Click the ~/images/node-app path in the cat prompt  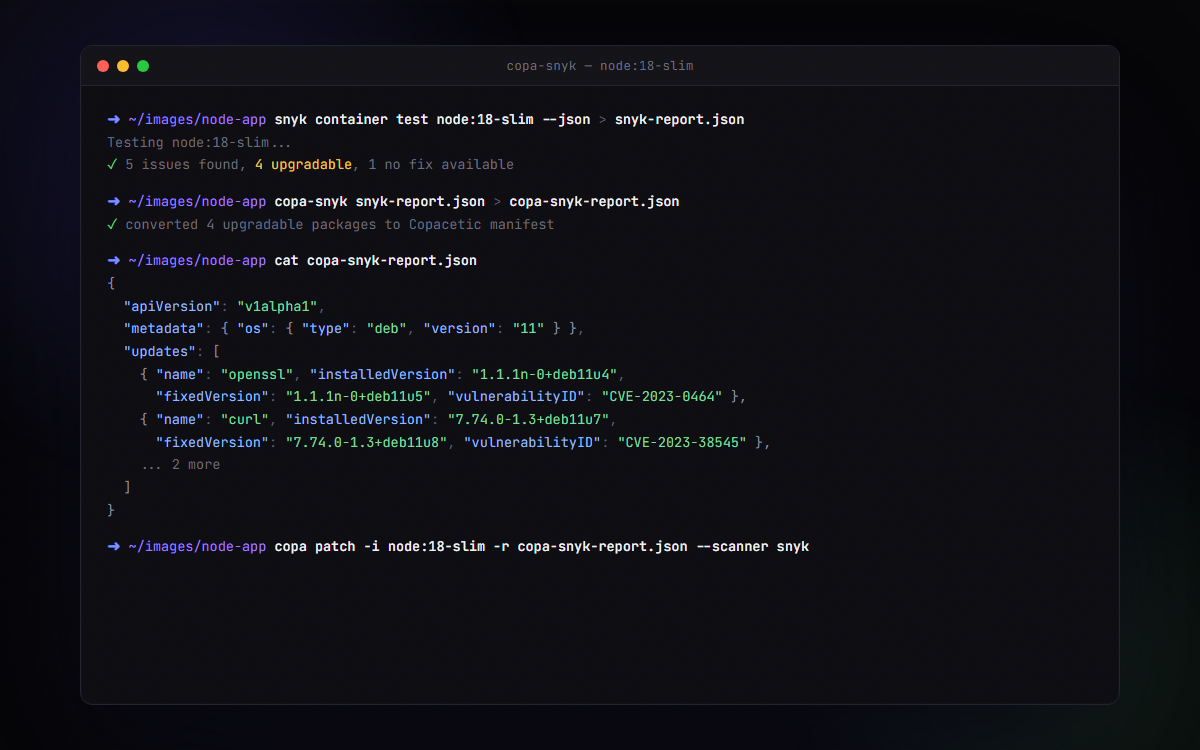(198, 261)
